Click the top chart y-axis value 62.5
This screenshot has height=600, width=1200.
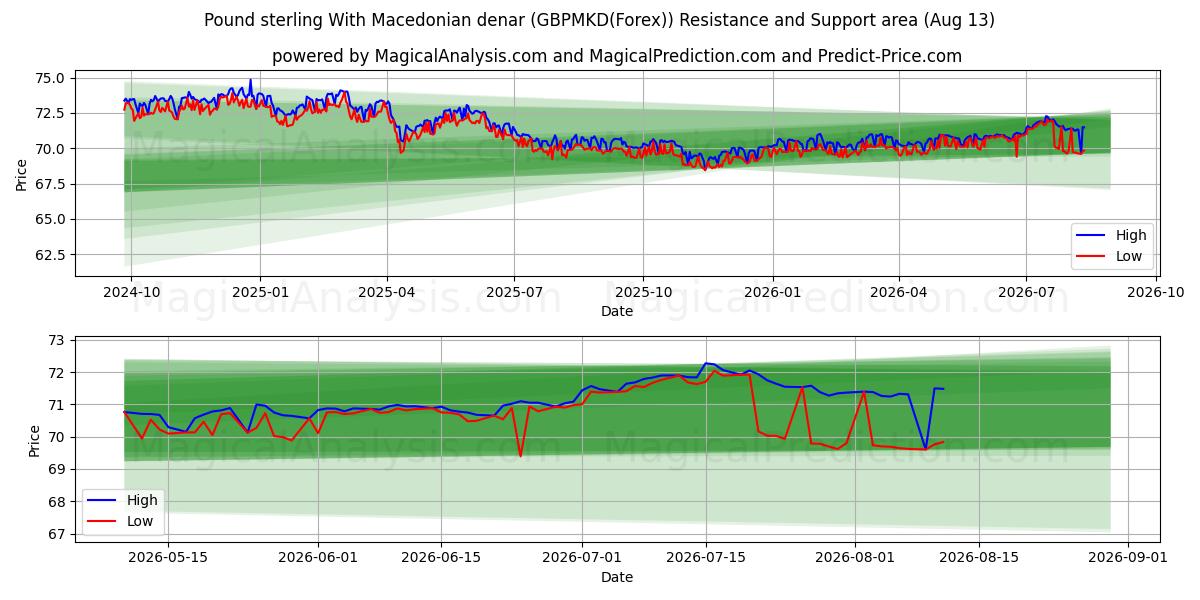[49, 255]
